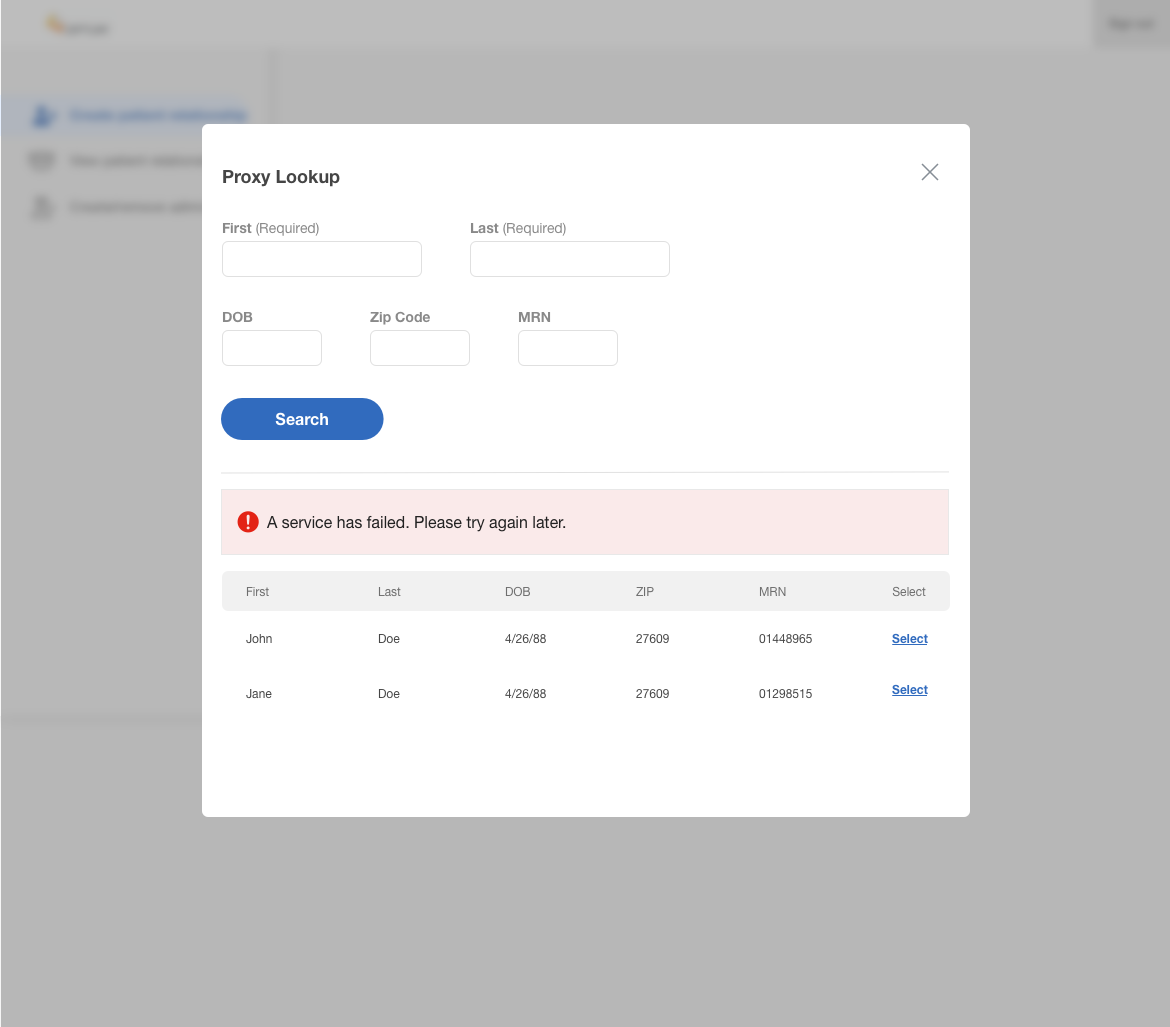Screen dimensions: 1170x1027
Task: Focus the First name input field
Action: click(x=321, y=259)
